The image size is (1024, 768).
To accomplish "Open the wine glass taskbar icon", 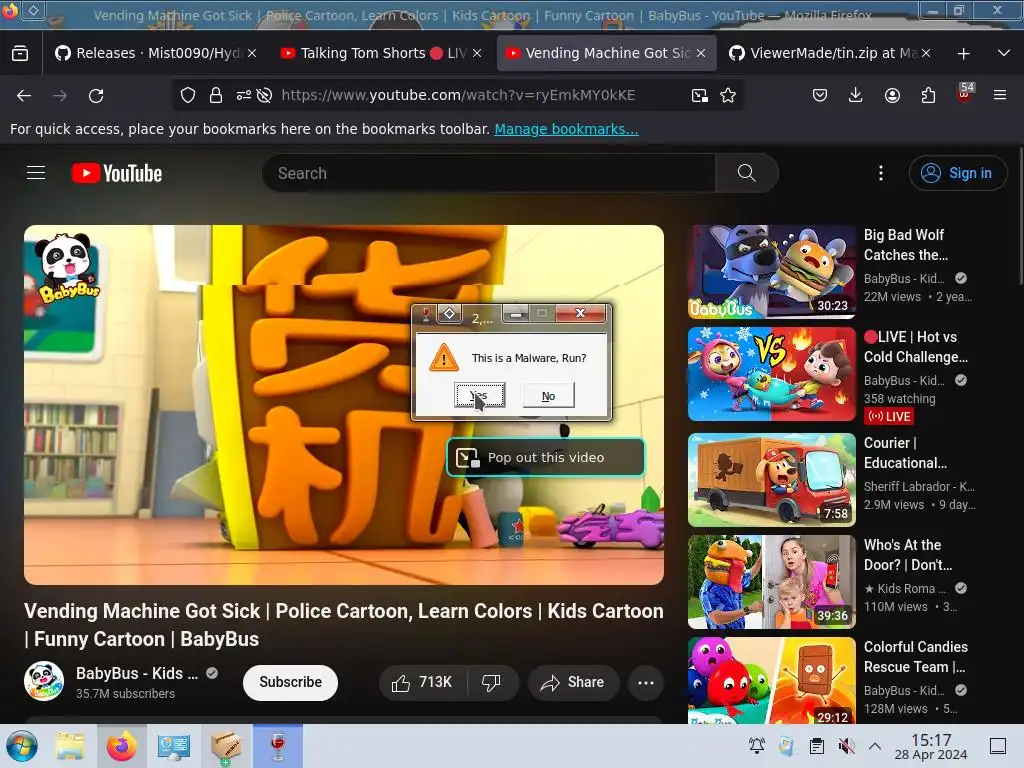I will click(278, 746).
